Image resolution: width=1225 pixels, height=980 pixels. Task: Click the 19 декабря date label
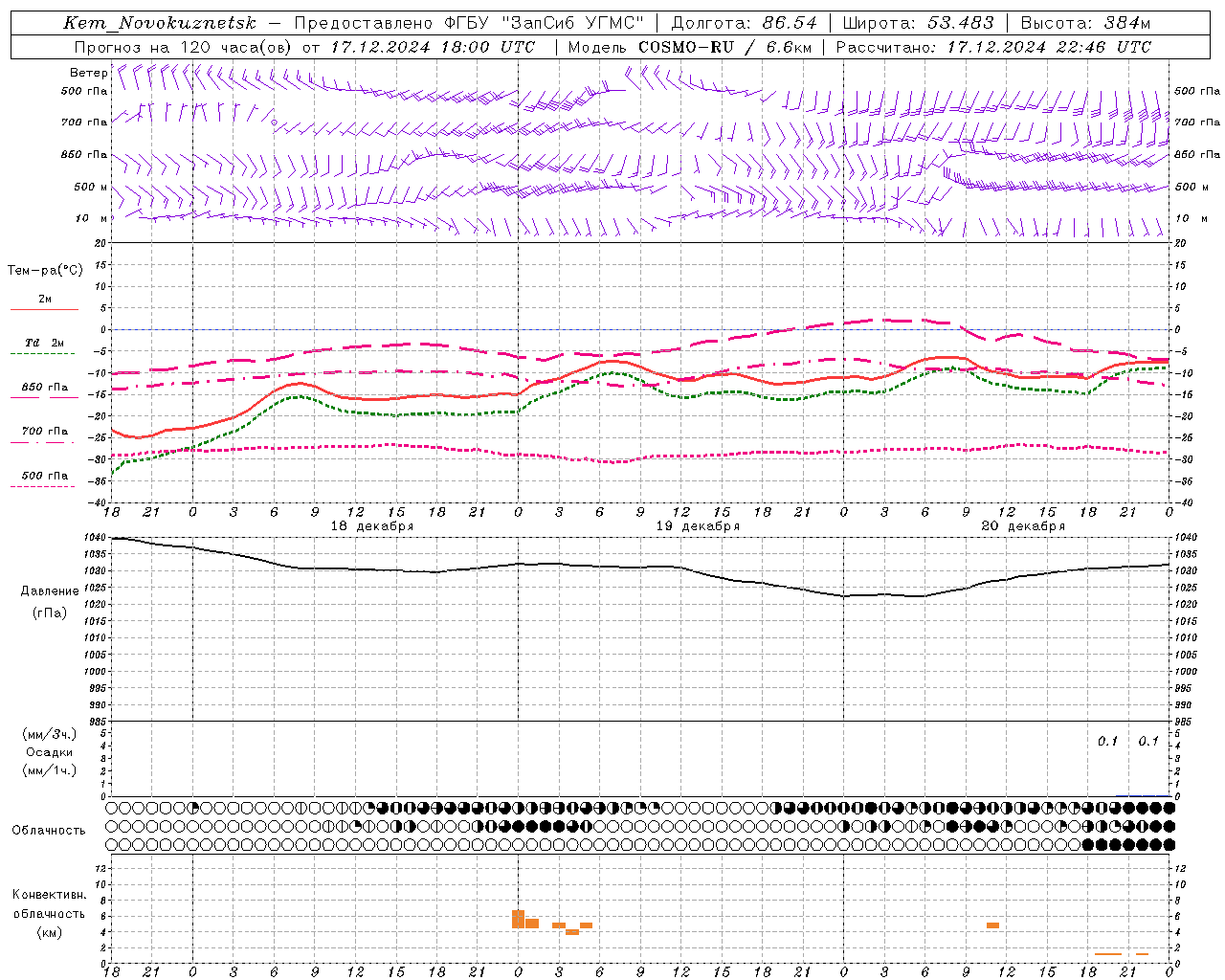698,526
